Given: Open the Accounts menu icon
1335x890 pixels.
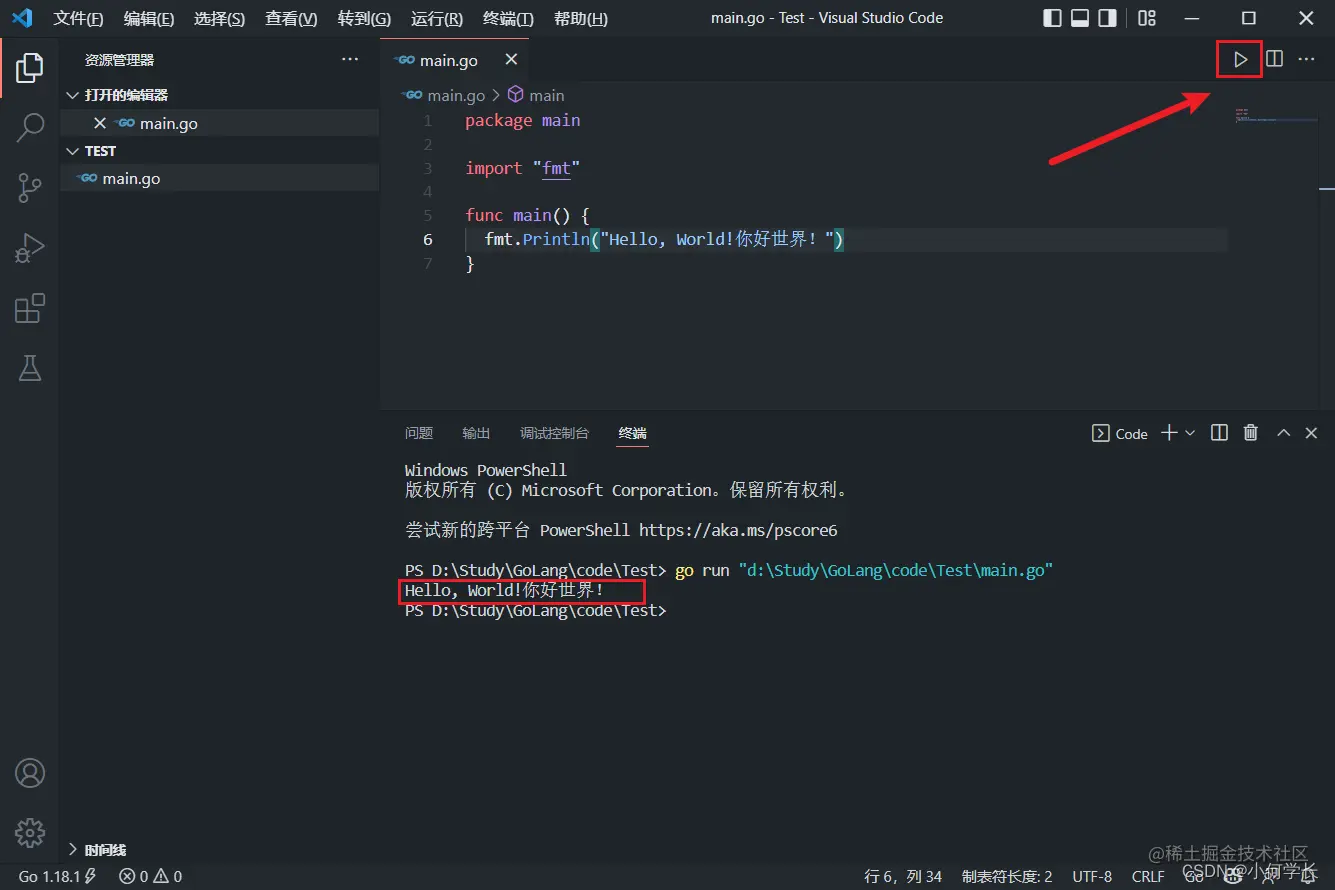Looking at the screenshot, I should [30, 773].
